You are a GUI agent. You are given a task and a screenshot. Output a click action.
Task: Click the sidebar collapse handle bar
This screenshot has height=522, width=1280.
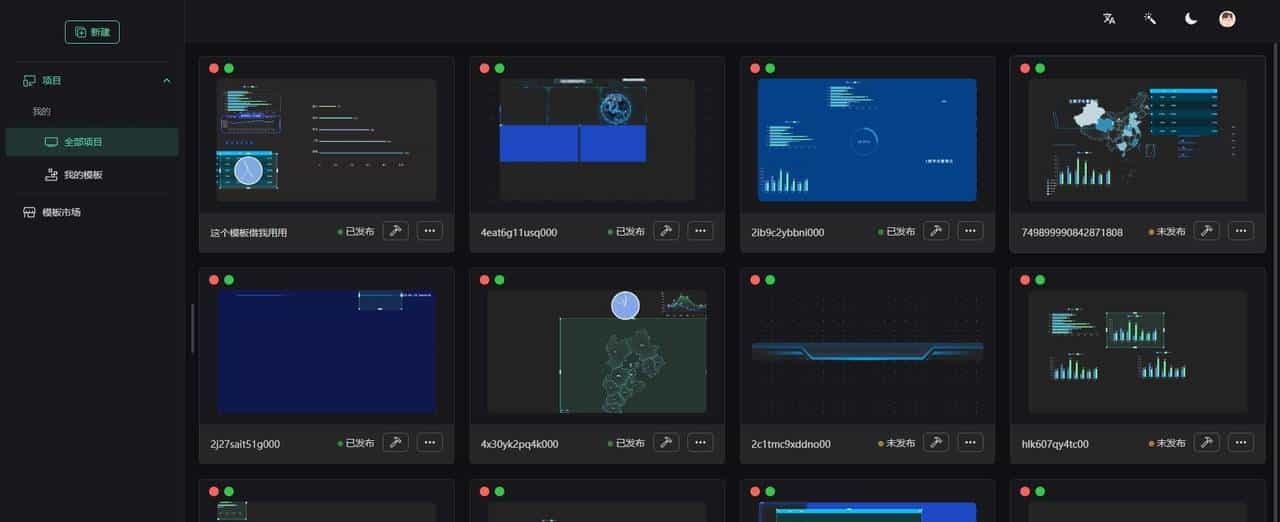193,328
